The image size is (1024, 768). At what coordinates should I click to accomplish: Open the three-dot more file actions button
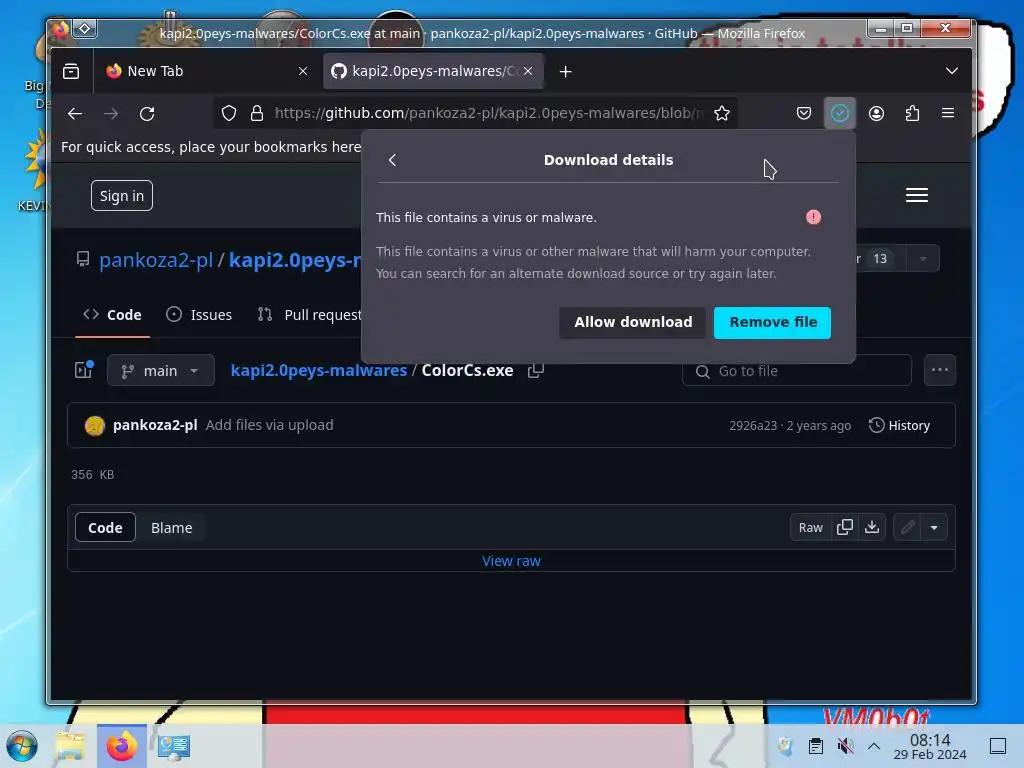940,370
